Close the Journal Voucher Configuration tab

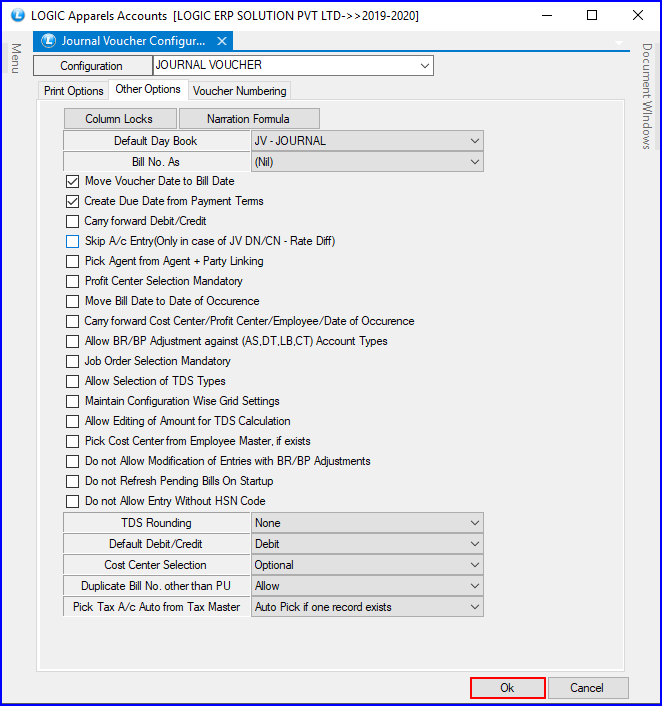point(222,41)
